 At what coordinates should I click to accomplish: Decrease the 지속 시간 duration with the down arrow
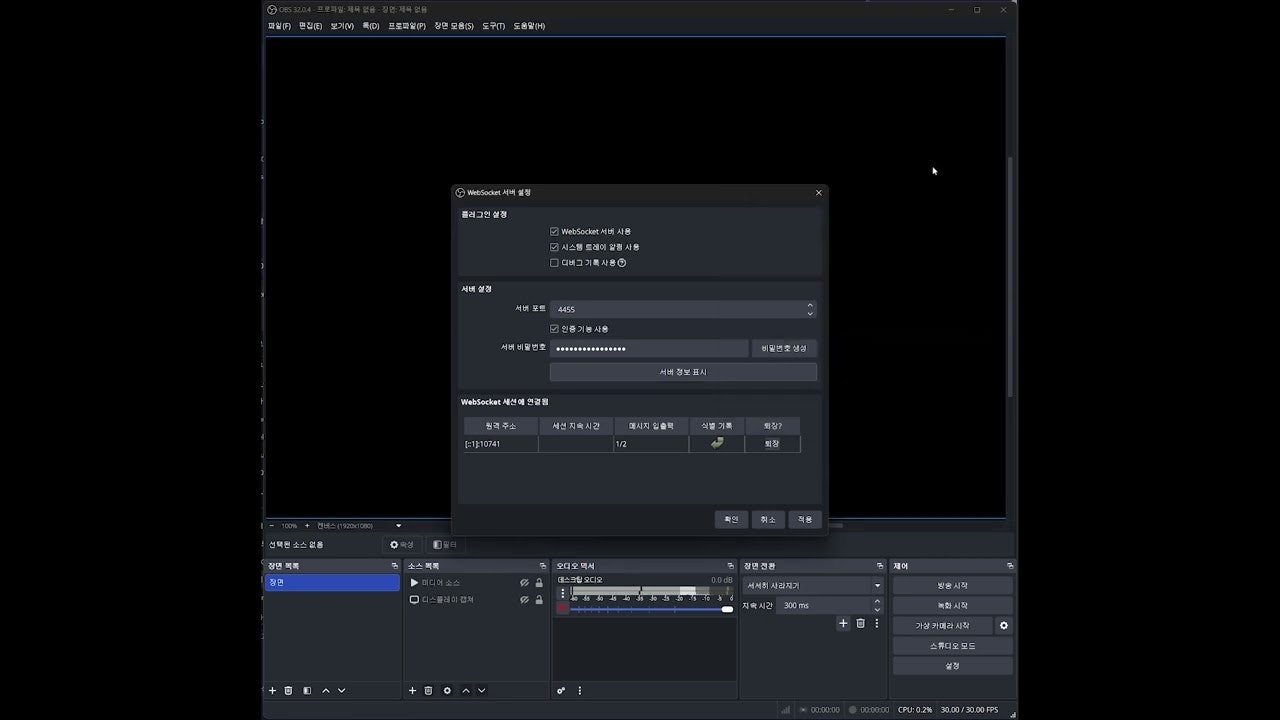(x=877, y=610)
